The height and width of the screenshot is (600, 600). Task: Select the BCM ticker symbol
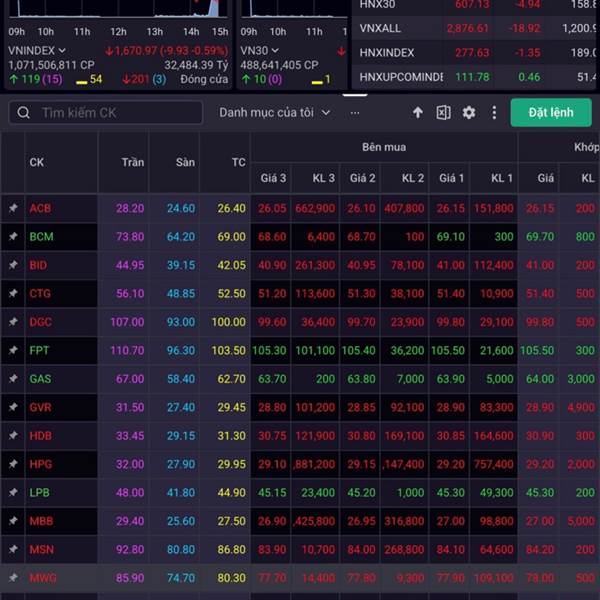click(x=41, y=236)
